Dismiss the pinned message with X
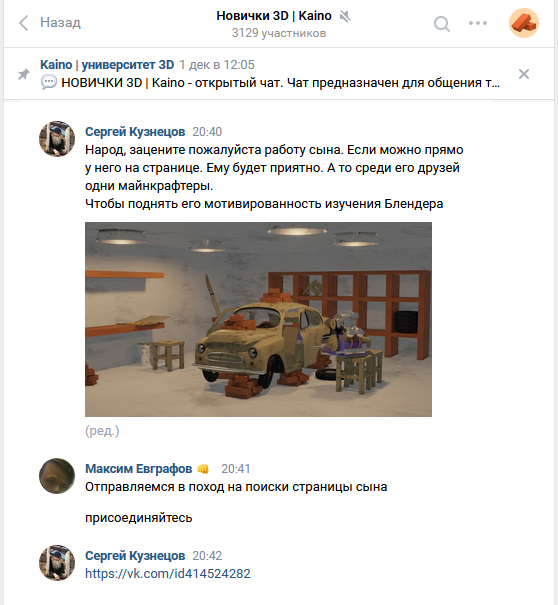This screenshot has width=558, height=605. pos(524,74)
